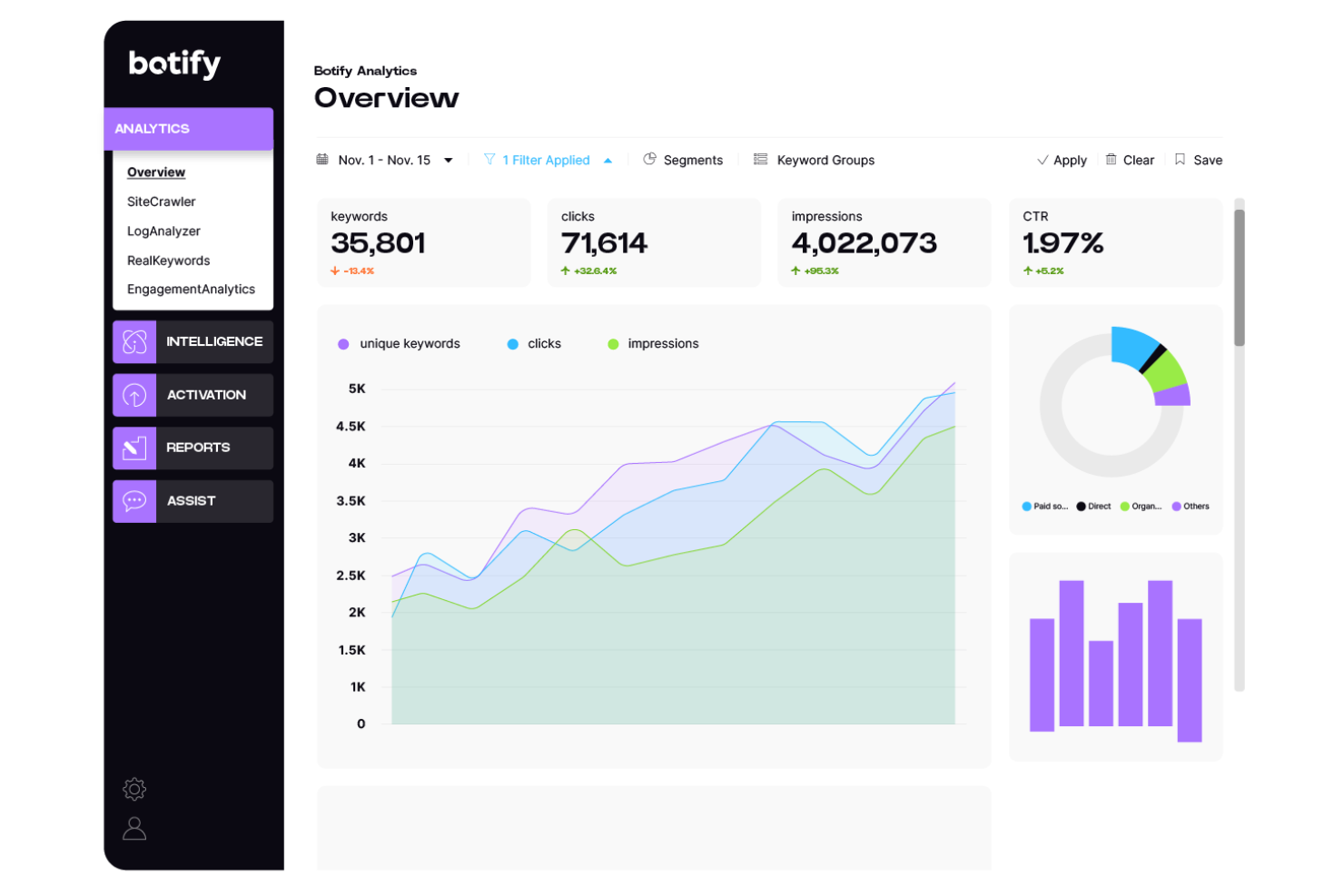Collapse the filter panel with the blue arrow
Image resolution: width=1344 pixels, height=896 pixels.
(608, 161)
